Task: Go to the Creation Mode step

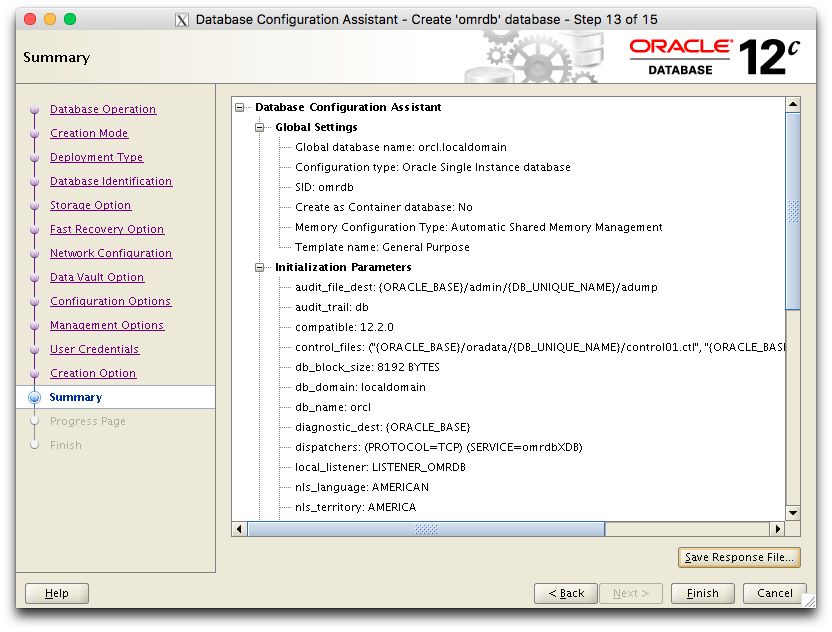Action: [89, 133]
